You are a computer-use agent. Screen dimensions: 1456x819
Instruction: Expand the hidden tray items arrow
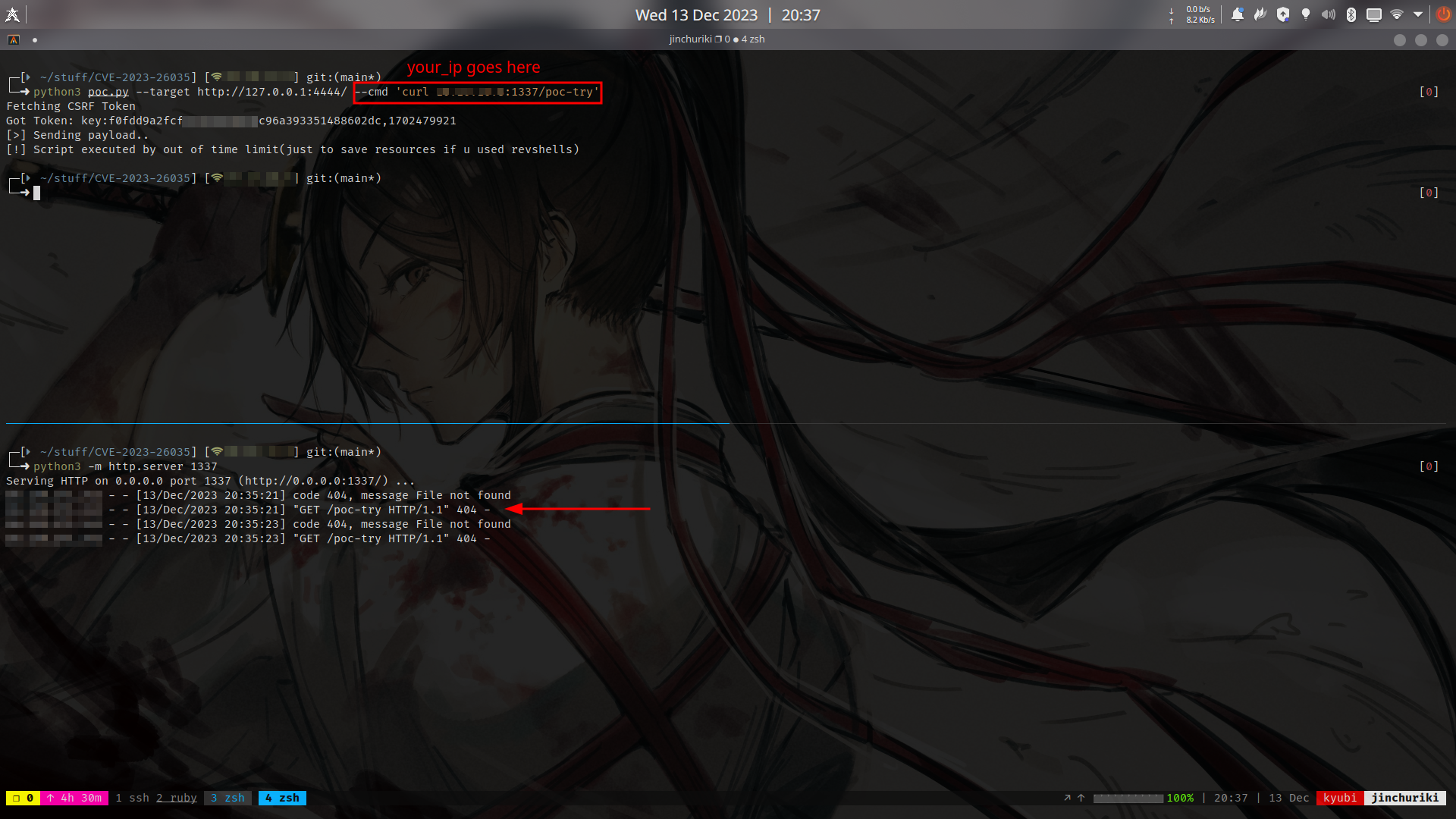pyautogui.click(x=1418, y=14)
